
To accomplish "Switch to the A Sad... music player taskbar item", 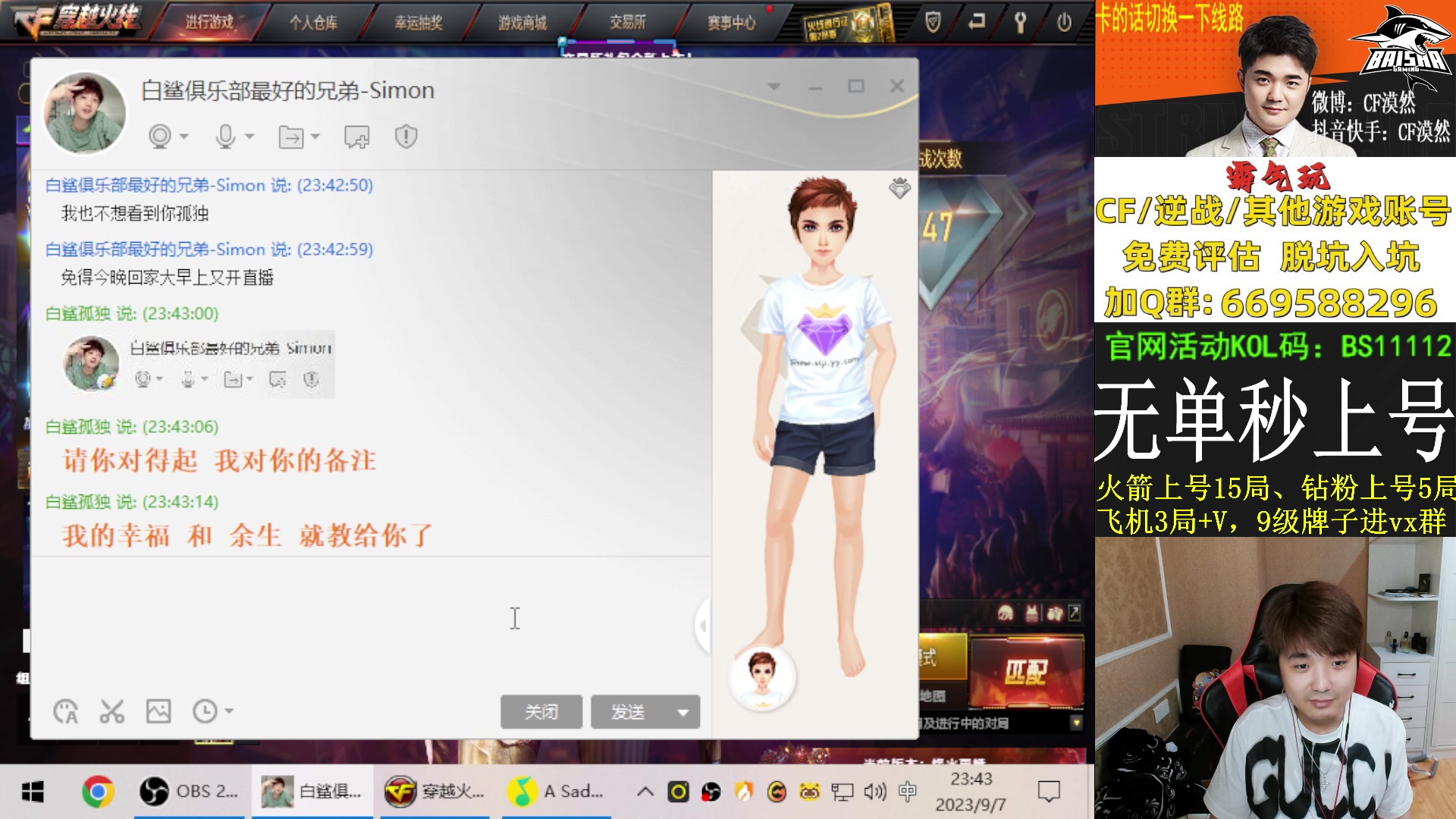I will [x=557, y=792].
